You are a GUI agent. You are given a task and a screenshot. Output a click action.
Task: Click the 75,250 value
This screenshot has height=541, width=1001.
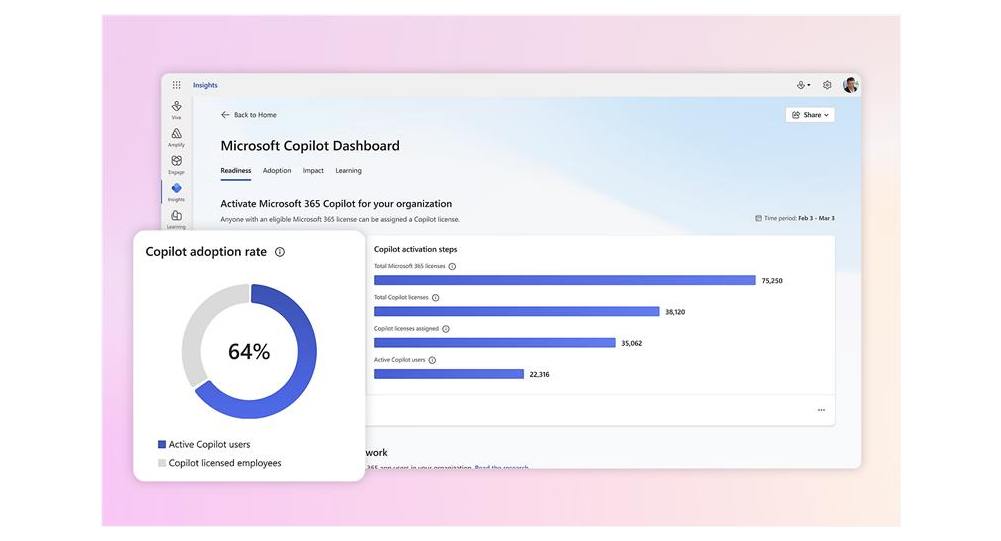pos(772,280)
